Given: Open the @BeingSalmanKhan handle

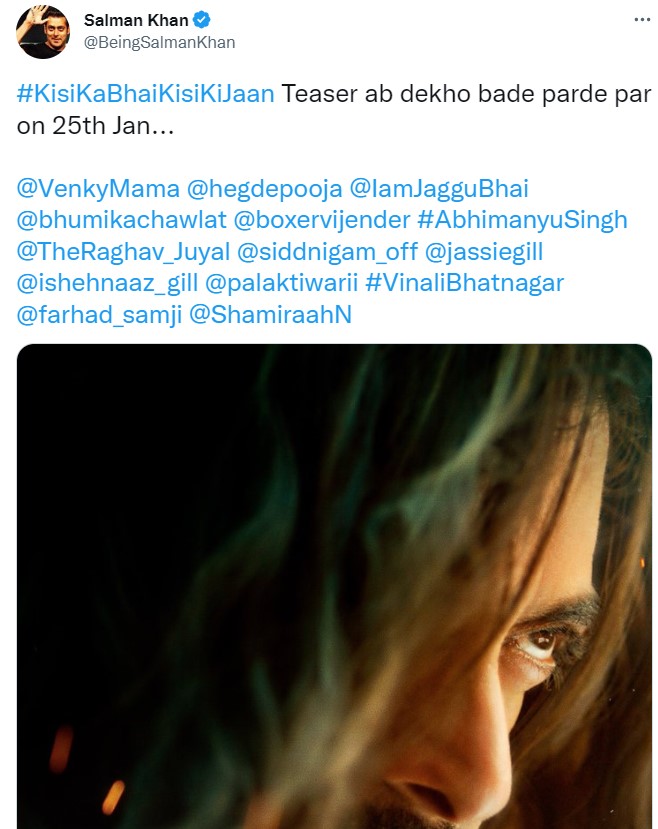Looking at the screenshot, I should (x=160, y=42).
